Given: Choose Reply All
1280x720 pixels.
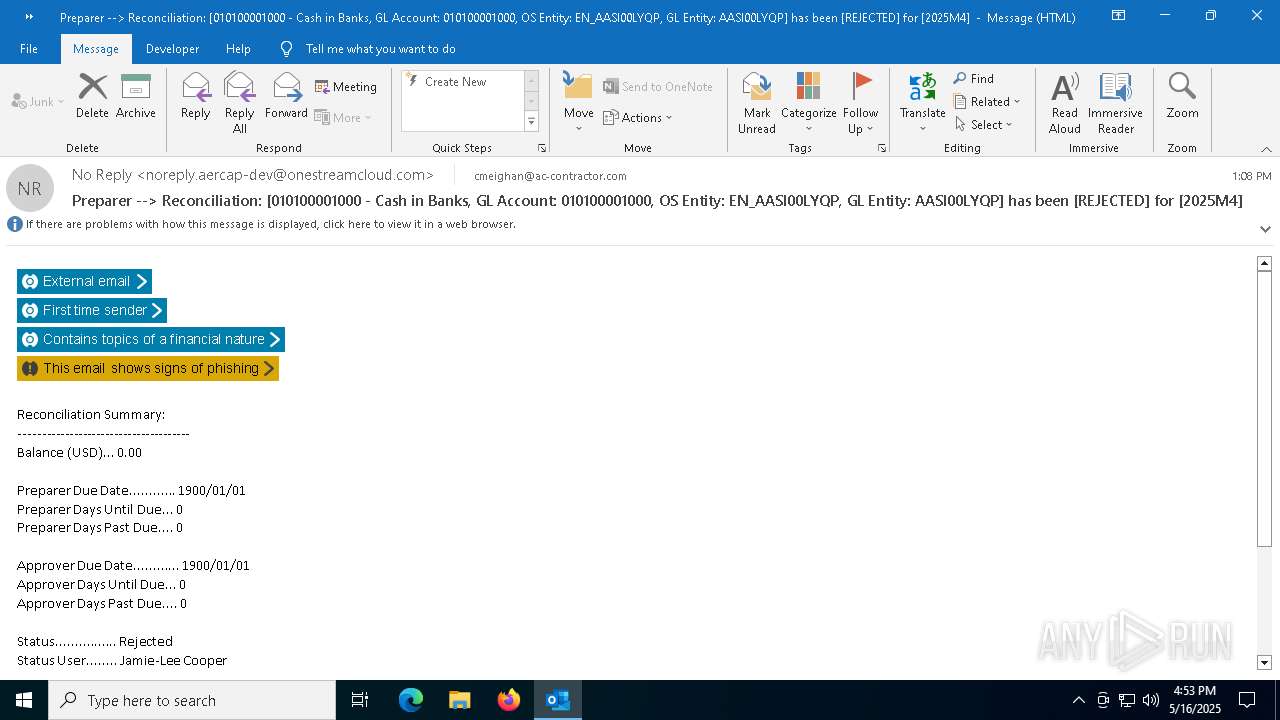Looking at the screenshot, I should pos(240,103).
